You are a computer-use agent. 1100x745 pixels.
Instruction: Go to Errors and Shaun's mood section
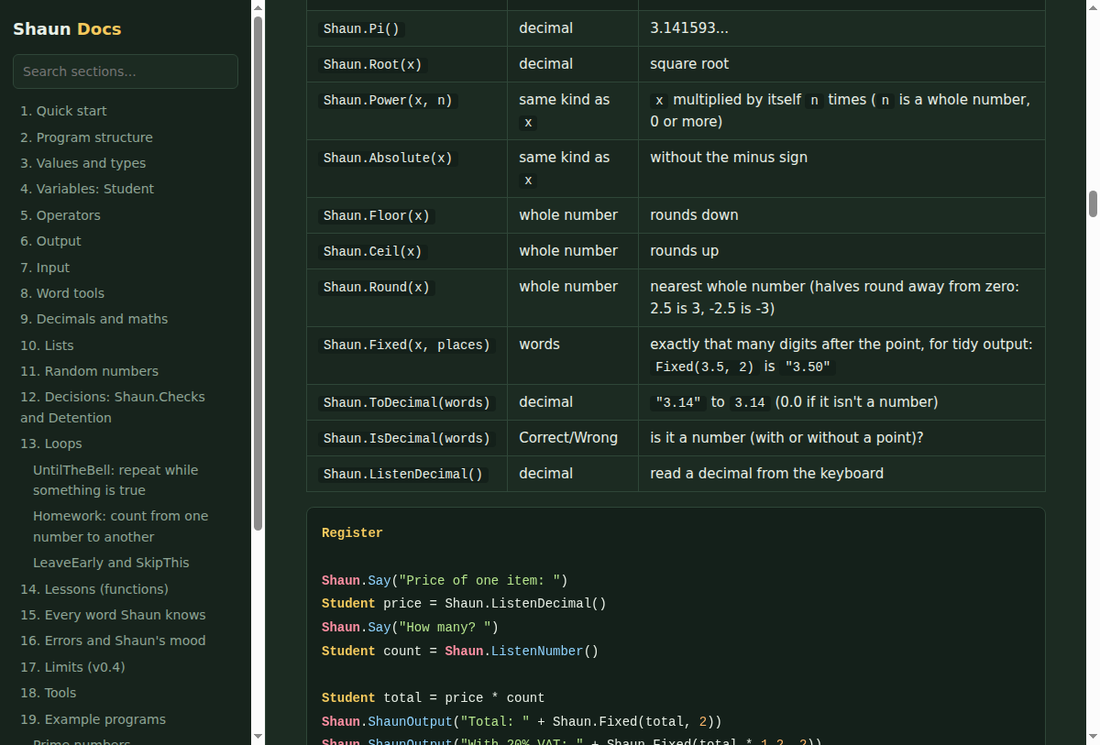pos(113,640)
